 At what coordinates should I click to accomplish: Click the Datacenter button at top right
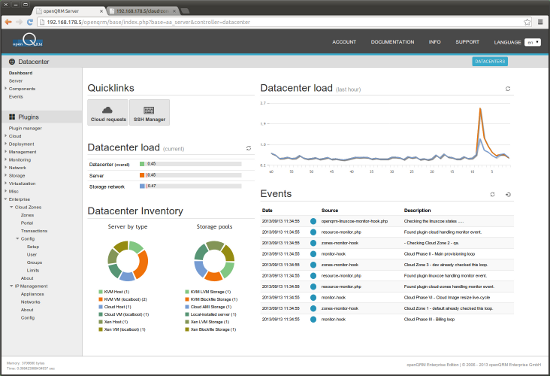490,61
